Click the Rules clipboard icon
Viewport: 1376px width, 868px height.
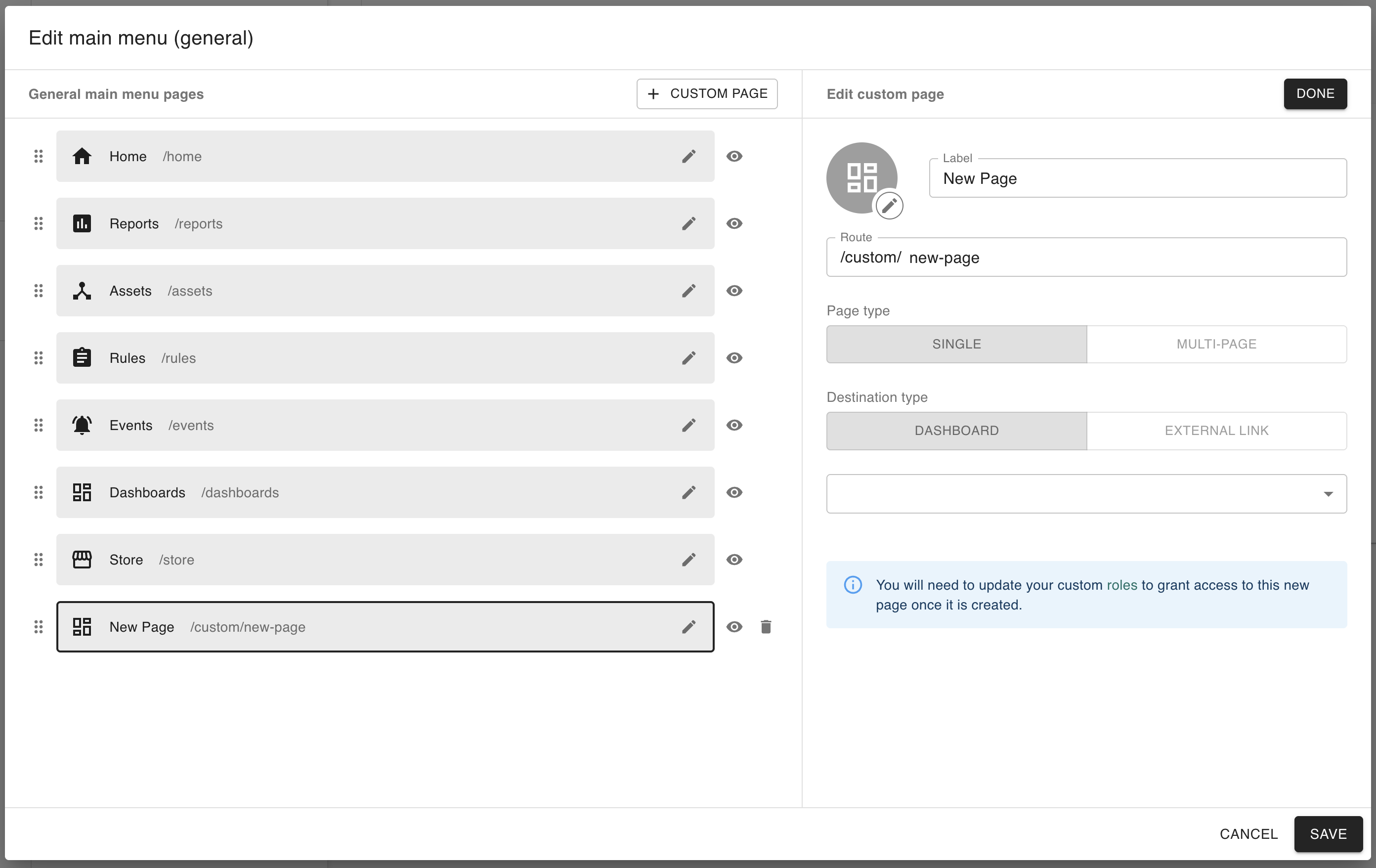(82, 358)
